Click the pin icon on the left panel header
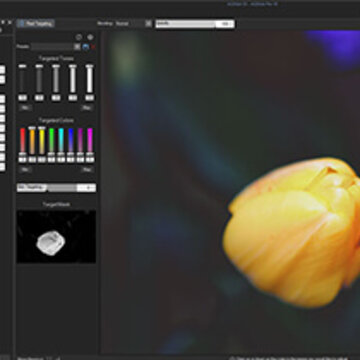 (x=3, y=22)
